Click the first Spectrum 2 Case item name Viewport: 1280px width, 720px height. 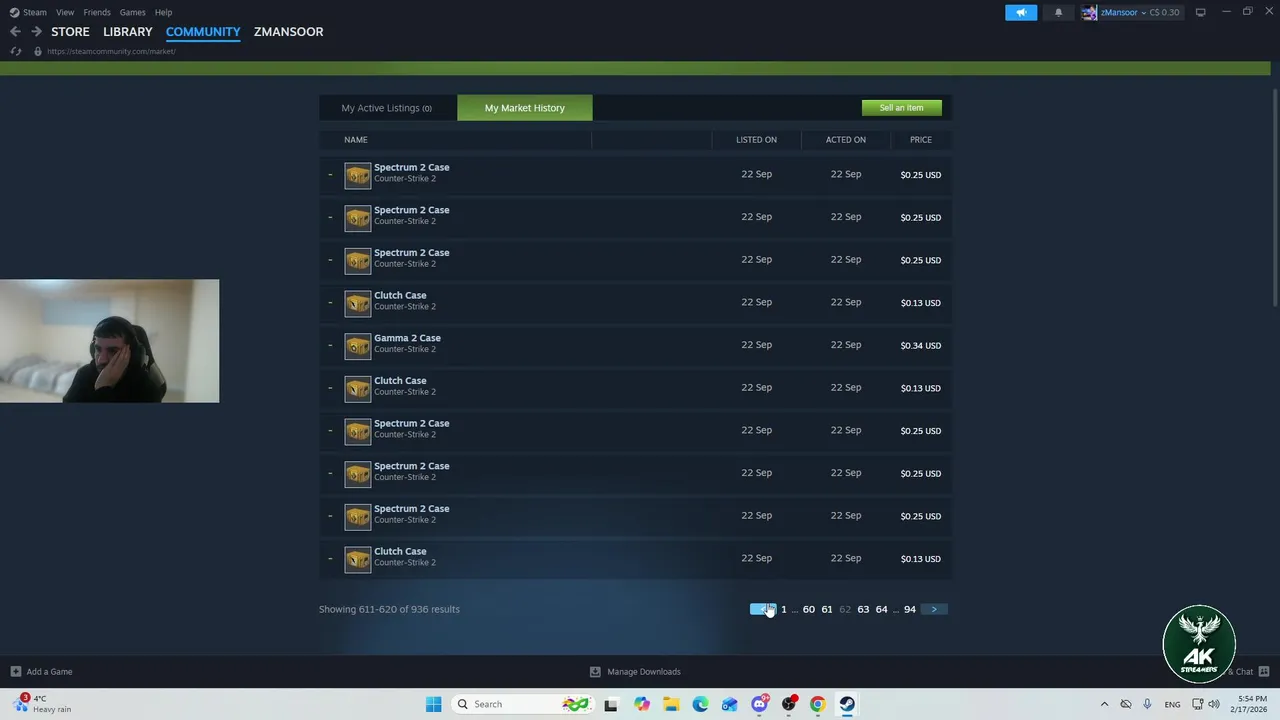tap(411, 168)
